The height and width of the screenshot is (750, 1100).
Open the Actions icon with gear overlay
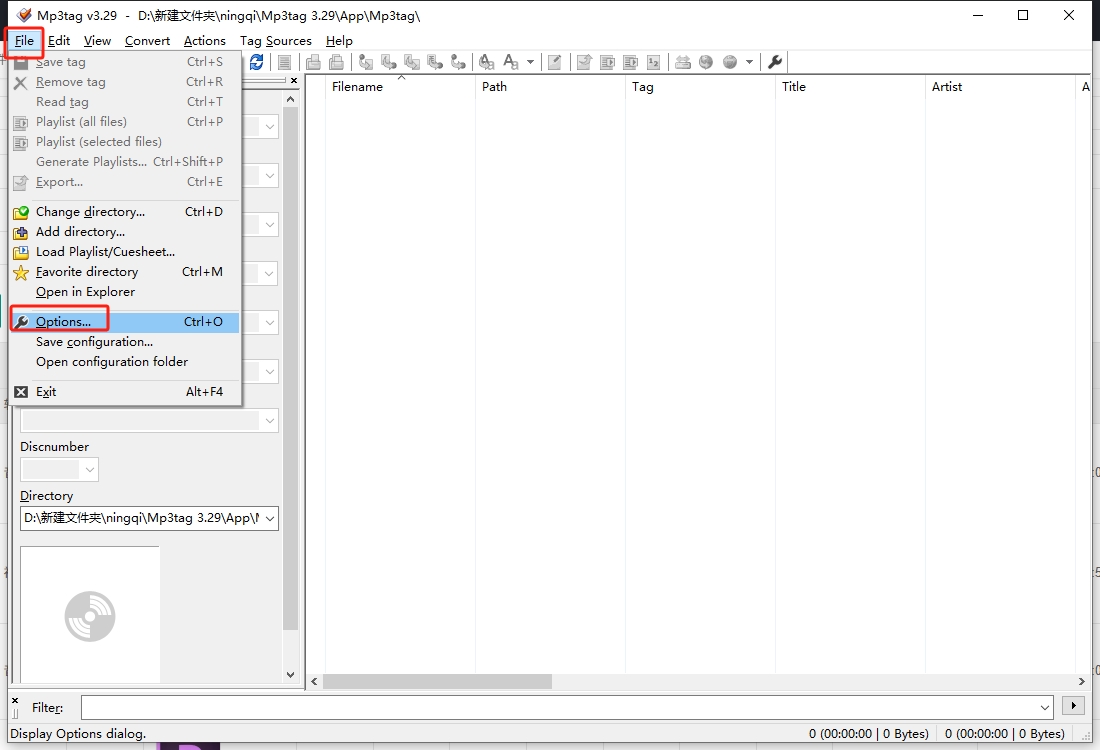pyautogui.click(x=486, y=62)
